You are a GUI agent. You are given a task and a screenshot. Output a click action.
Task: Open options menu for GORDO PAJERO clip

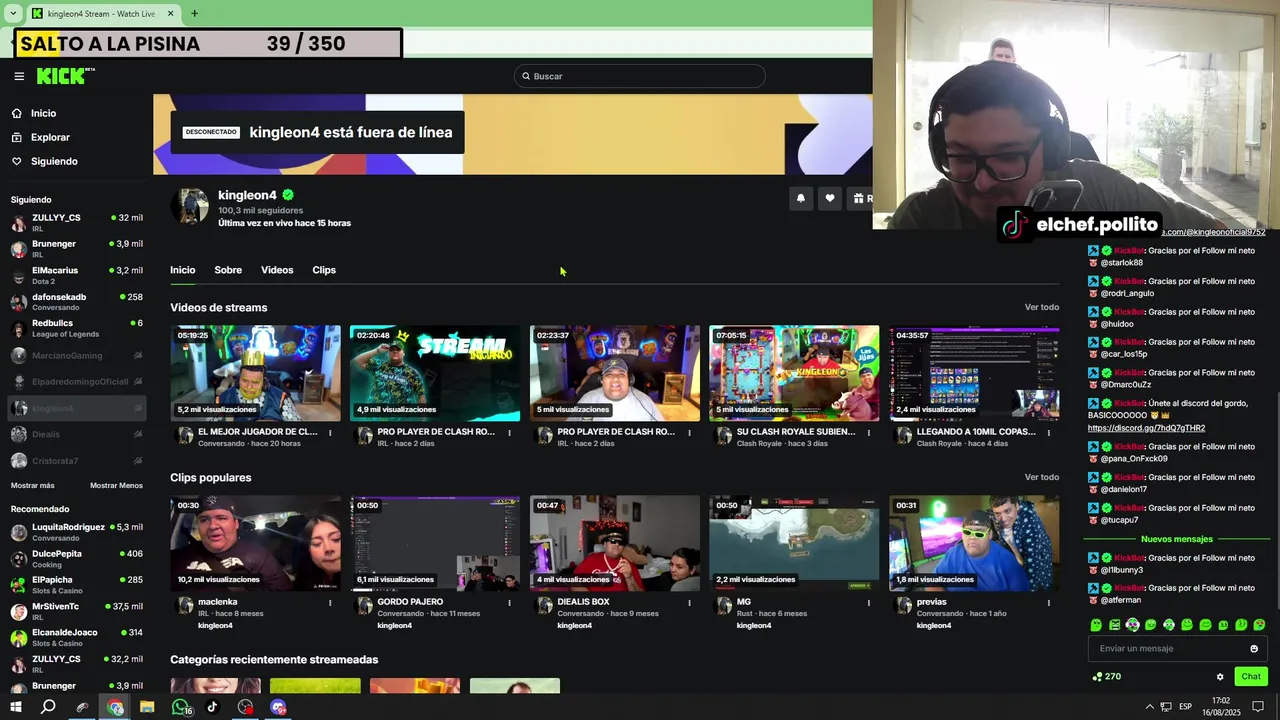(x=509, y=603)
